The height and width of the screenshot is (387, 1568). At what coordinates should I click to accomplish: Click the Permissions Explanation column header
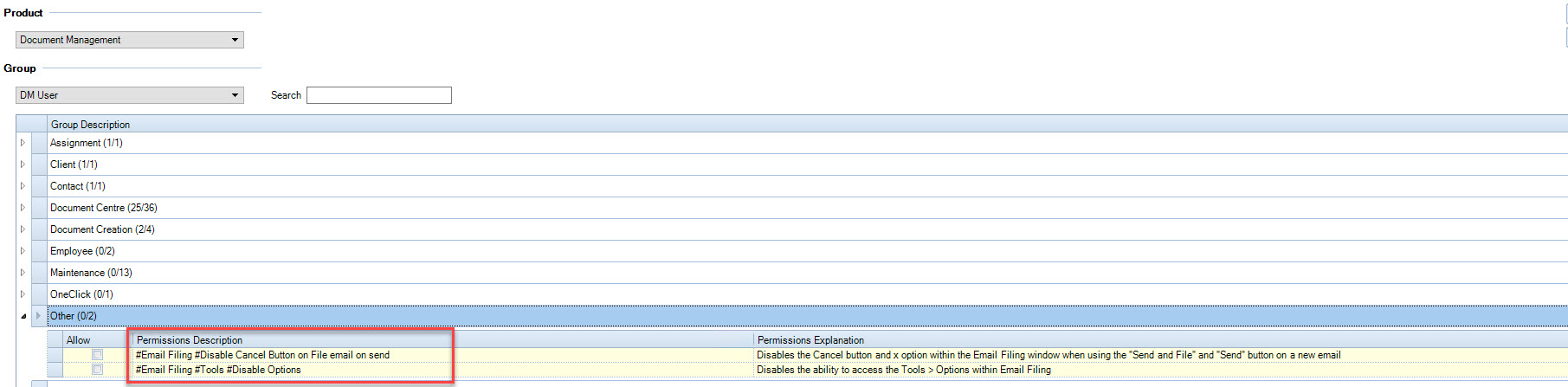(x=1160, y=340)
